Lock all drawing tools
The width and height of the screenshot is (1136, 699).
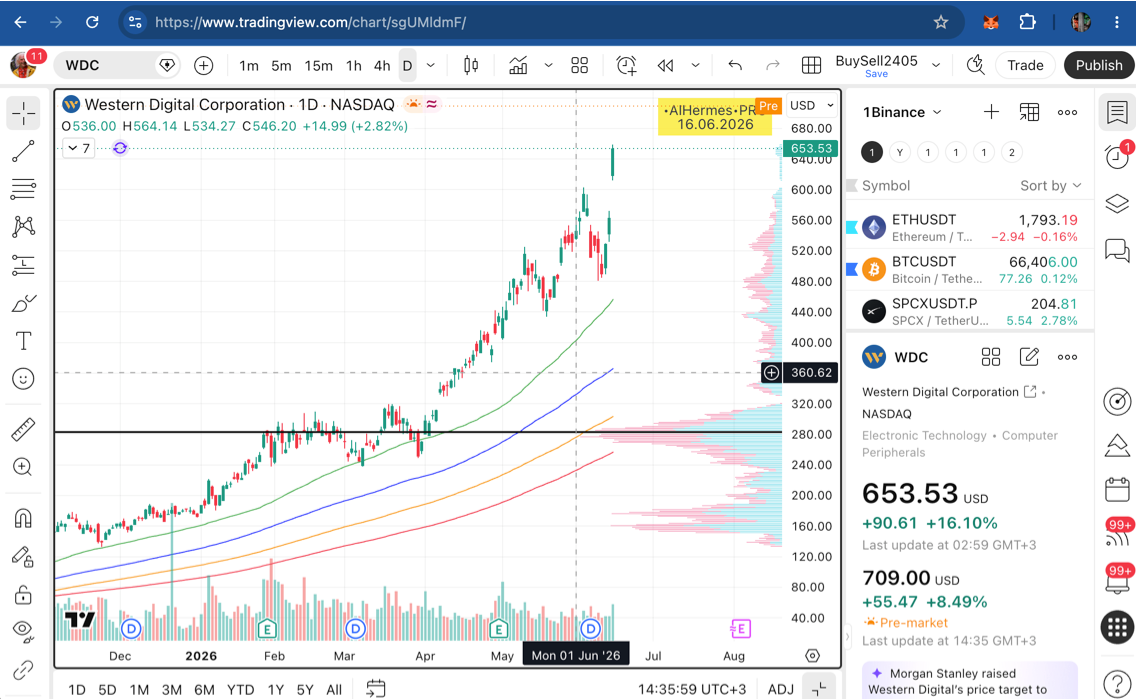(x=23, y=595)
